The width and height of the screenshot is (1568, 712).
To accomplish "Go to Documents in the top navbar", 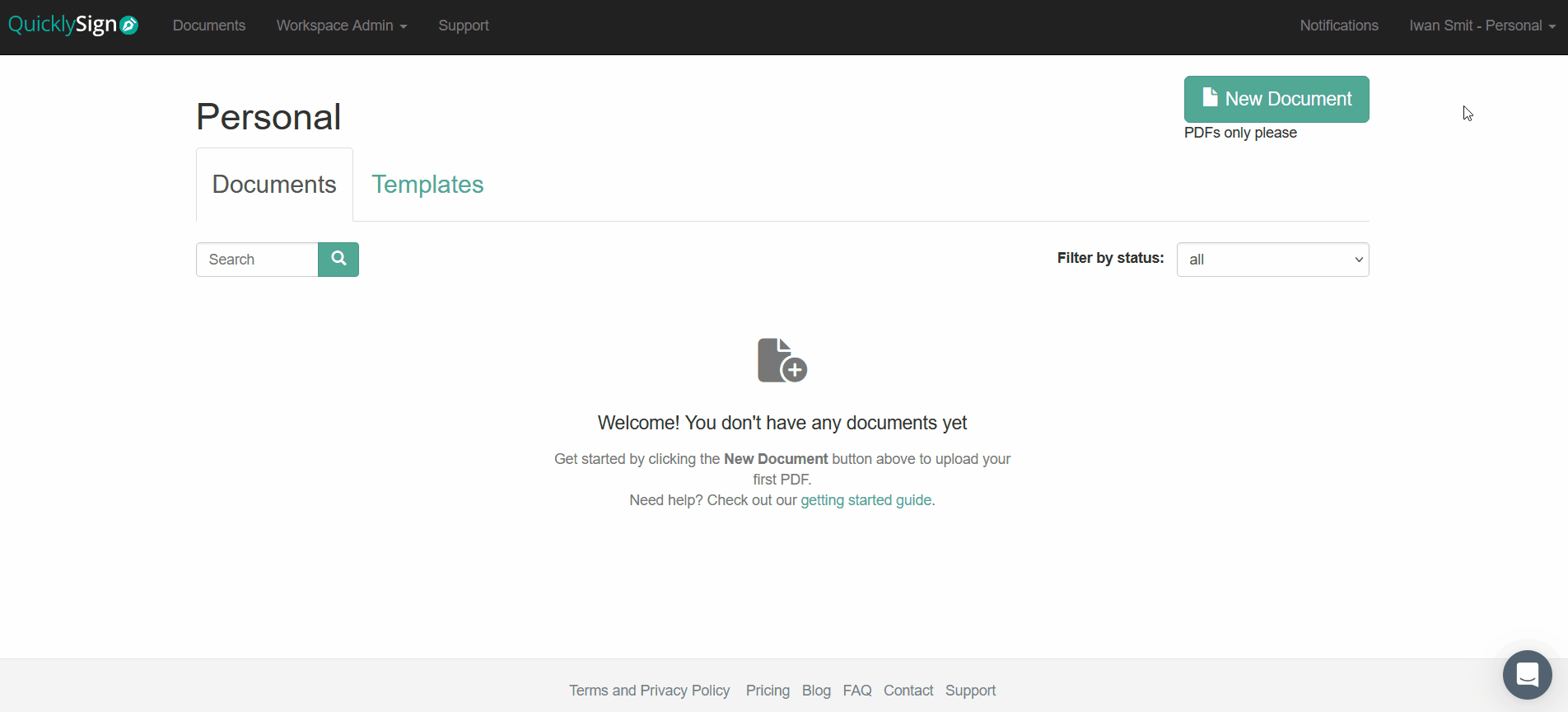I will click(x=209, y=26).
